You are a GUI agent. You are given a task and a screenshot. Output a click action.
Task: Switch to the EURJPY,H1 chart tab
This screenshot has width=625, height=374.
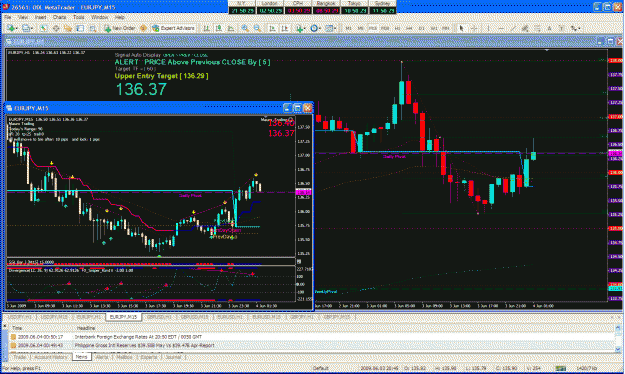point(87,317)
